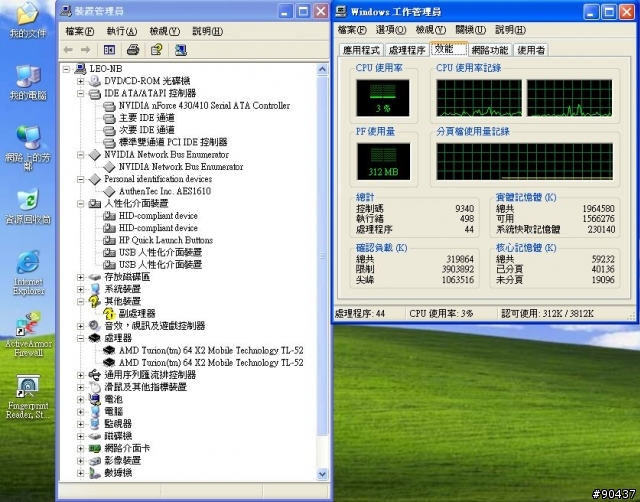Click the Device Manager vertical scrollbar thumb
The width and height of the screenshot is (640, 502).
[x=322, y=255]
